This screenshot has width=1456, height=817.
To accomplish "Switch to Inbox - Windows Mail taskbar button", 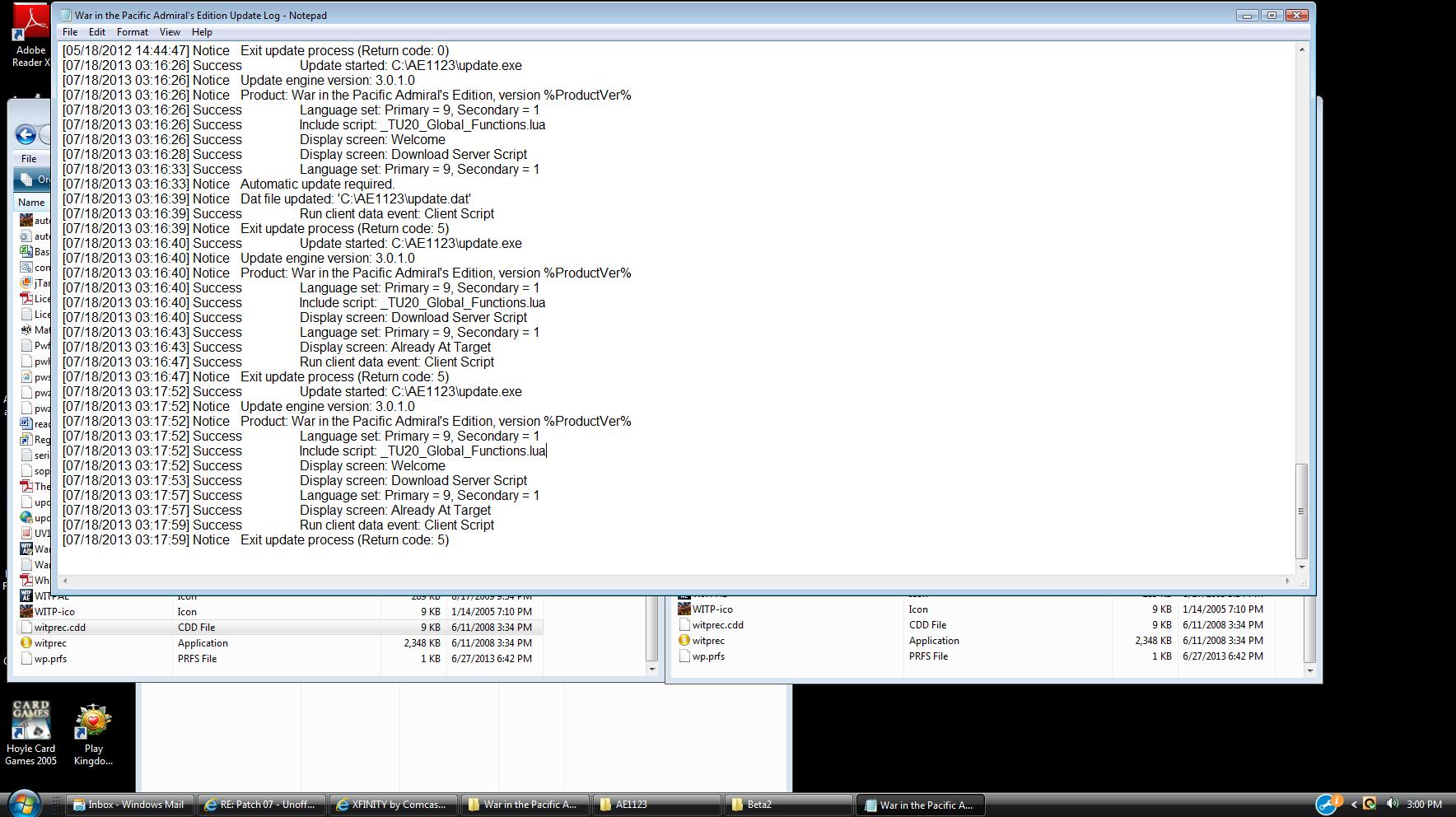I will (x=129, y=805).
